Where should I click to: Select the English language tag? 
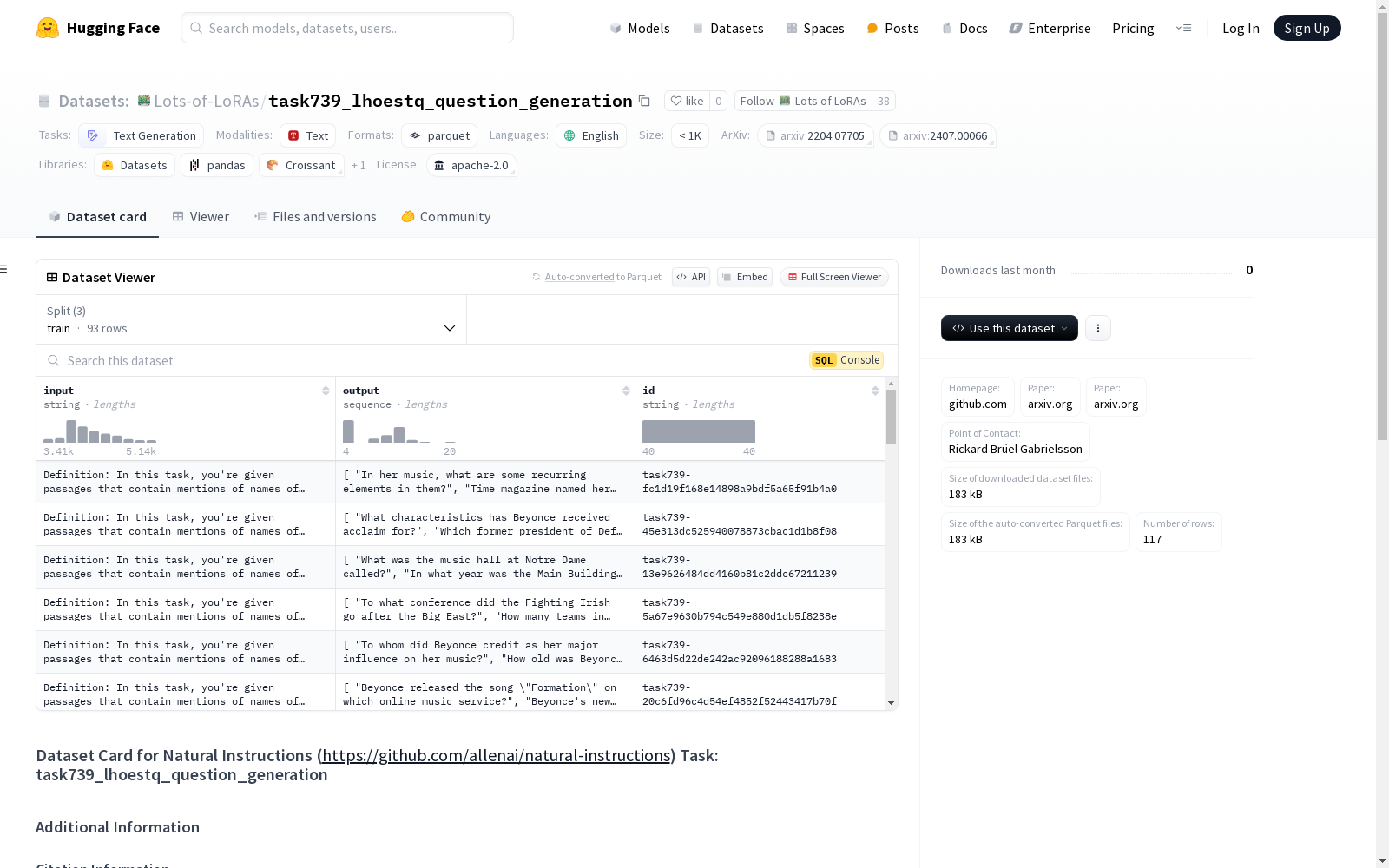click(591, 135)
